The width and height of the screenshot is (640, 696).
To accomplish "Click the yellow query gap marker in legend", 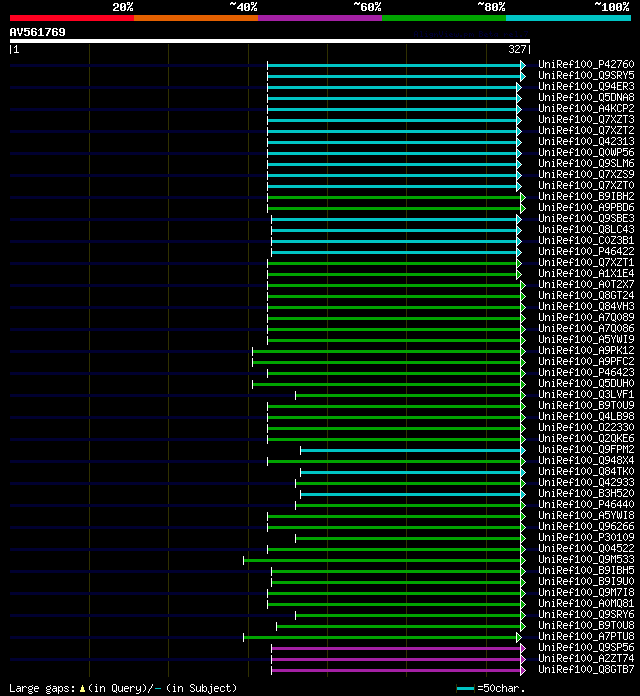I will (x=83, y=689).
